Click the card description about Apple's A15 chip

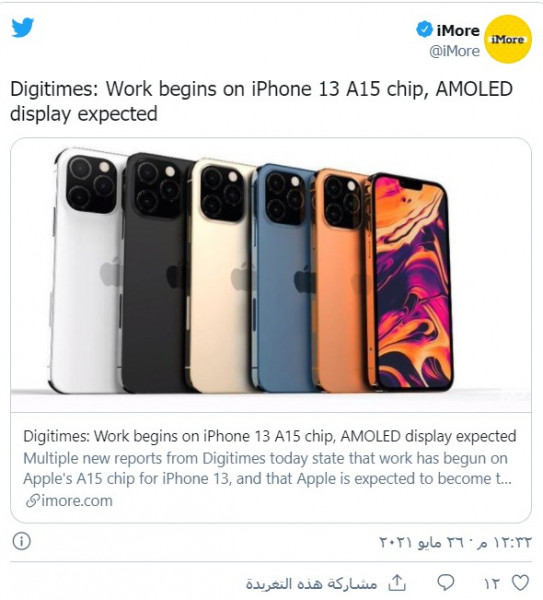(x=267, y=468)
